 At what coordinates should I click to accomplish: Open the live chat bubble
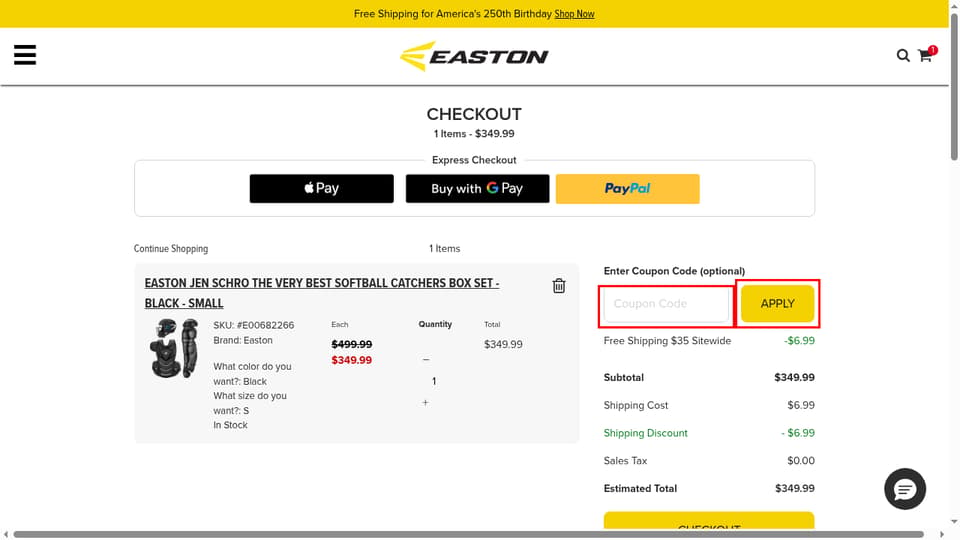(905, 489)
